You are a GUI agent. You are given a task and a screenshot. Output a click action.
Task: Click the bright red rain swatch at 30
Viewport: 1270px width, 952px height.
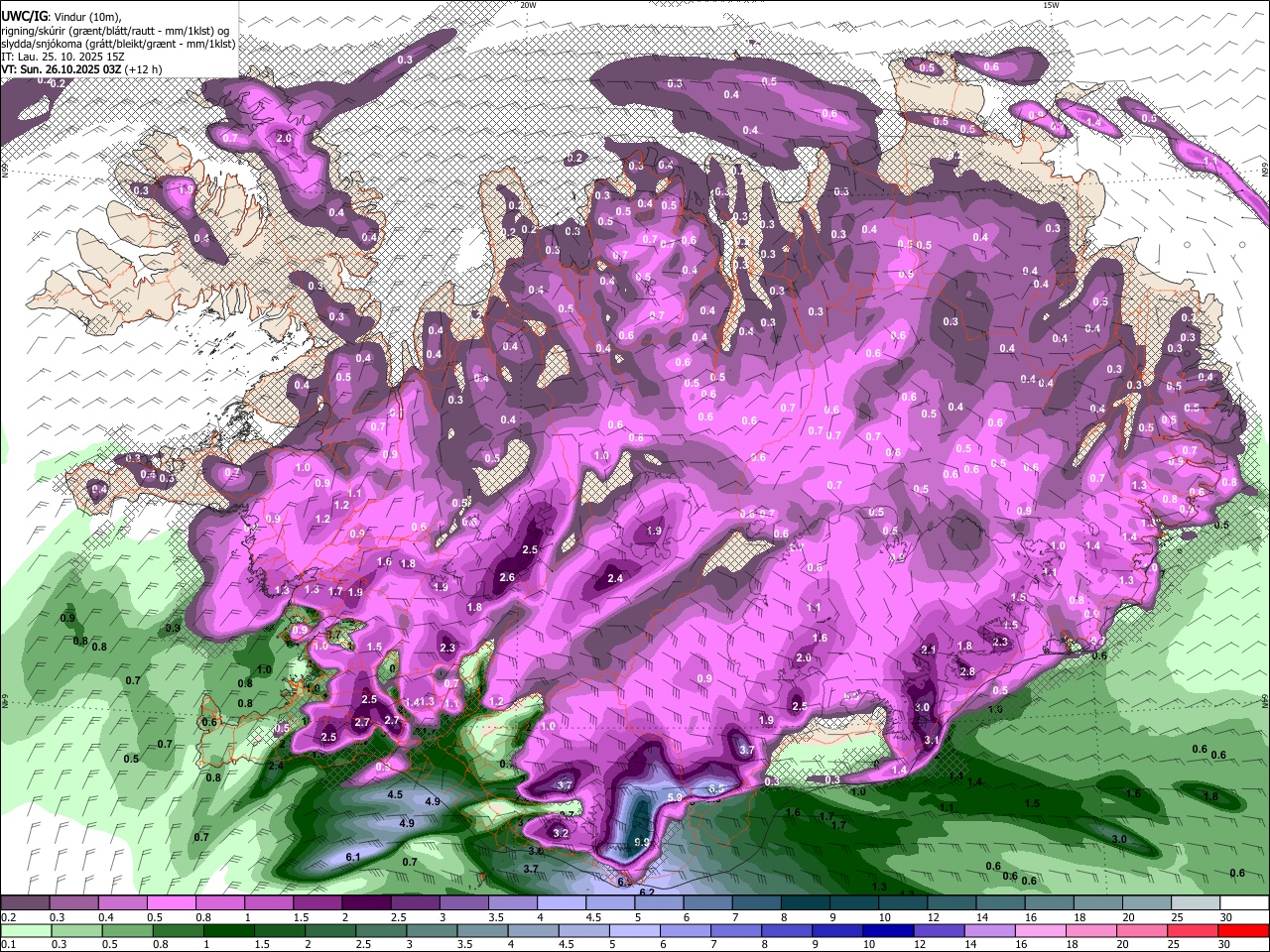(1245, 930)
